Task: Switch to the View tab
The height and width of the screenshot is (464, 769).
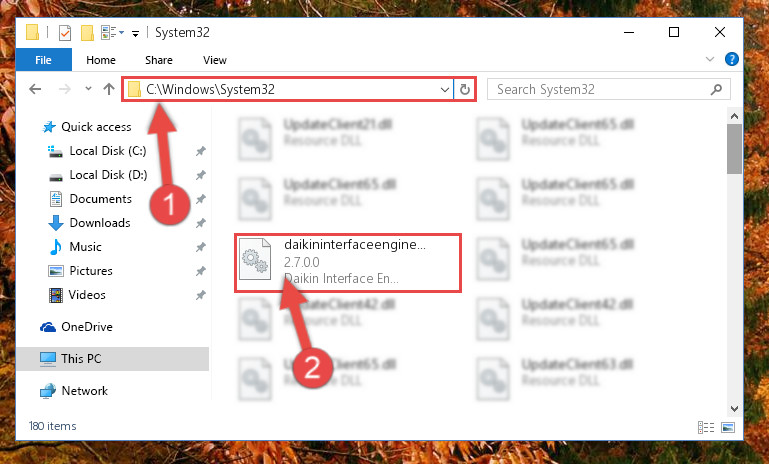Action: pyautogui.click(x=215, y=60)
